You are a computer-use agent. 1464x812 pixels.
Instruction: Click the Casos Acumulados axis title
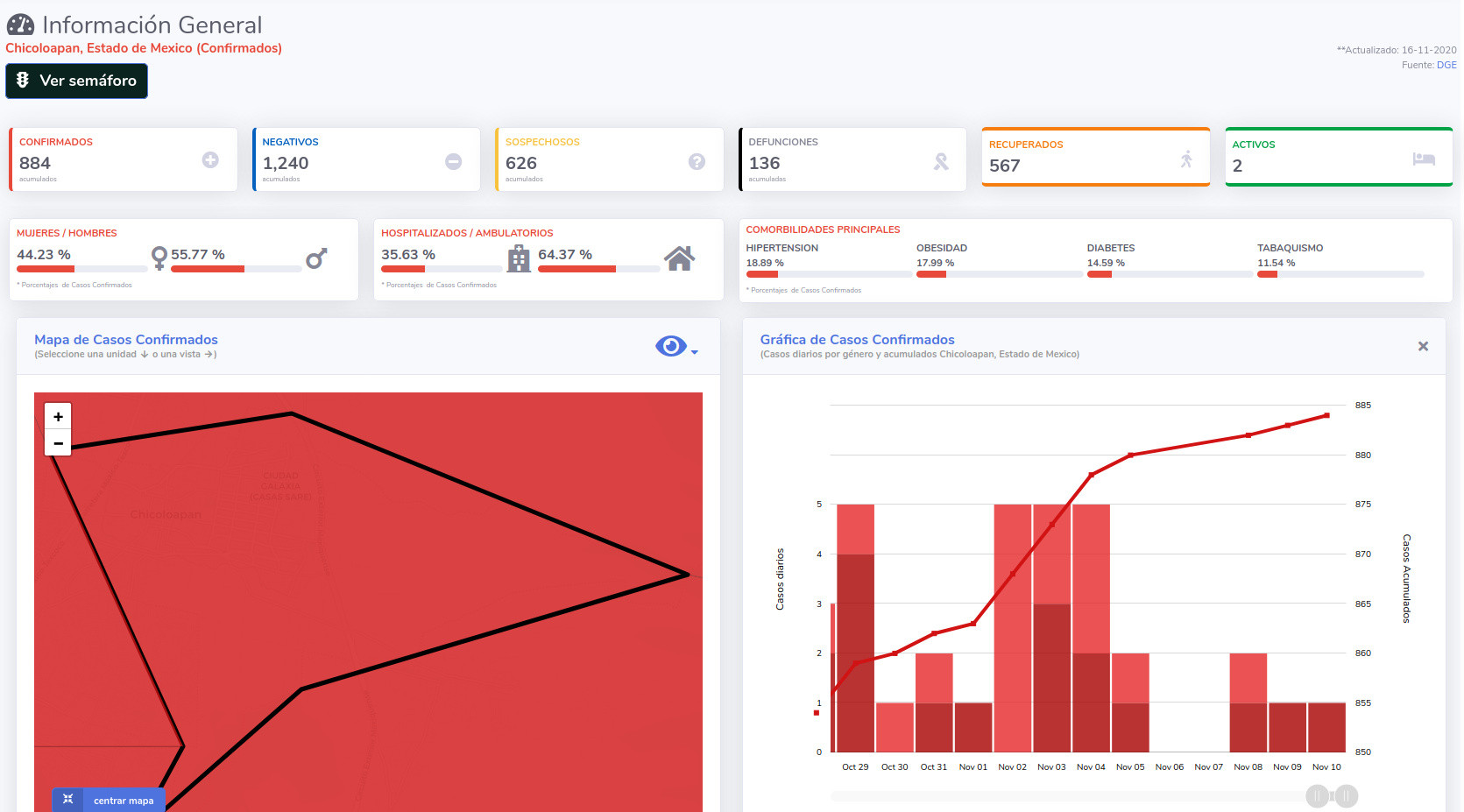(1406, 578)
